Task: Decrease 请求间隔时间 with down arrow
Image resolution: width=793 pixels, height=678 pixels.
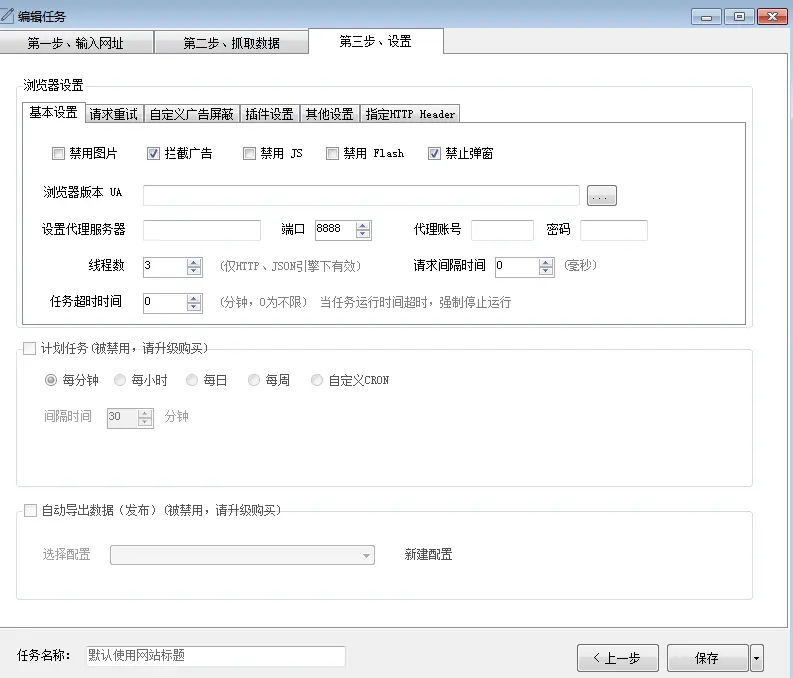Action: [x=546, y=272]
